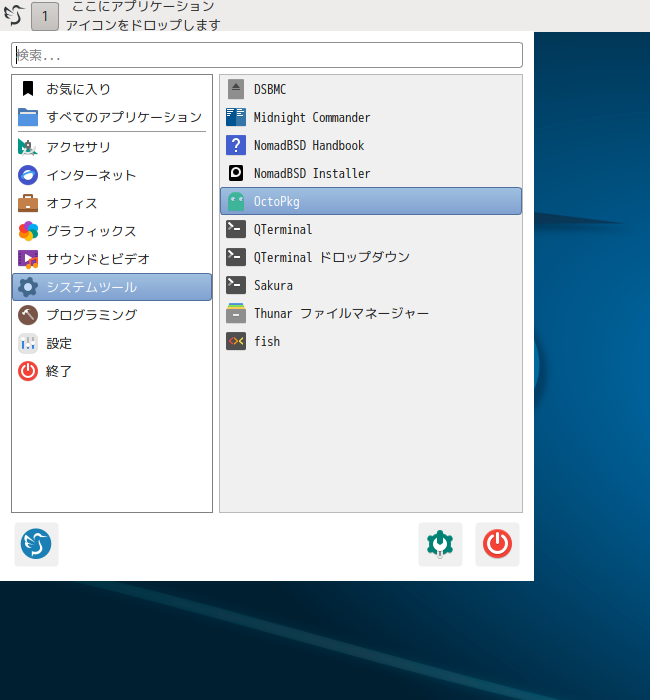The width and height of the screenshot is (650, 700).
Task: Open the インターネット category
Action: coord(91,175)
